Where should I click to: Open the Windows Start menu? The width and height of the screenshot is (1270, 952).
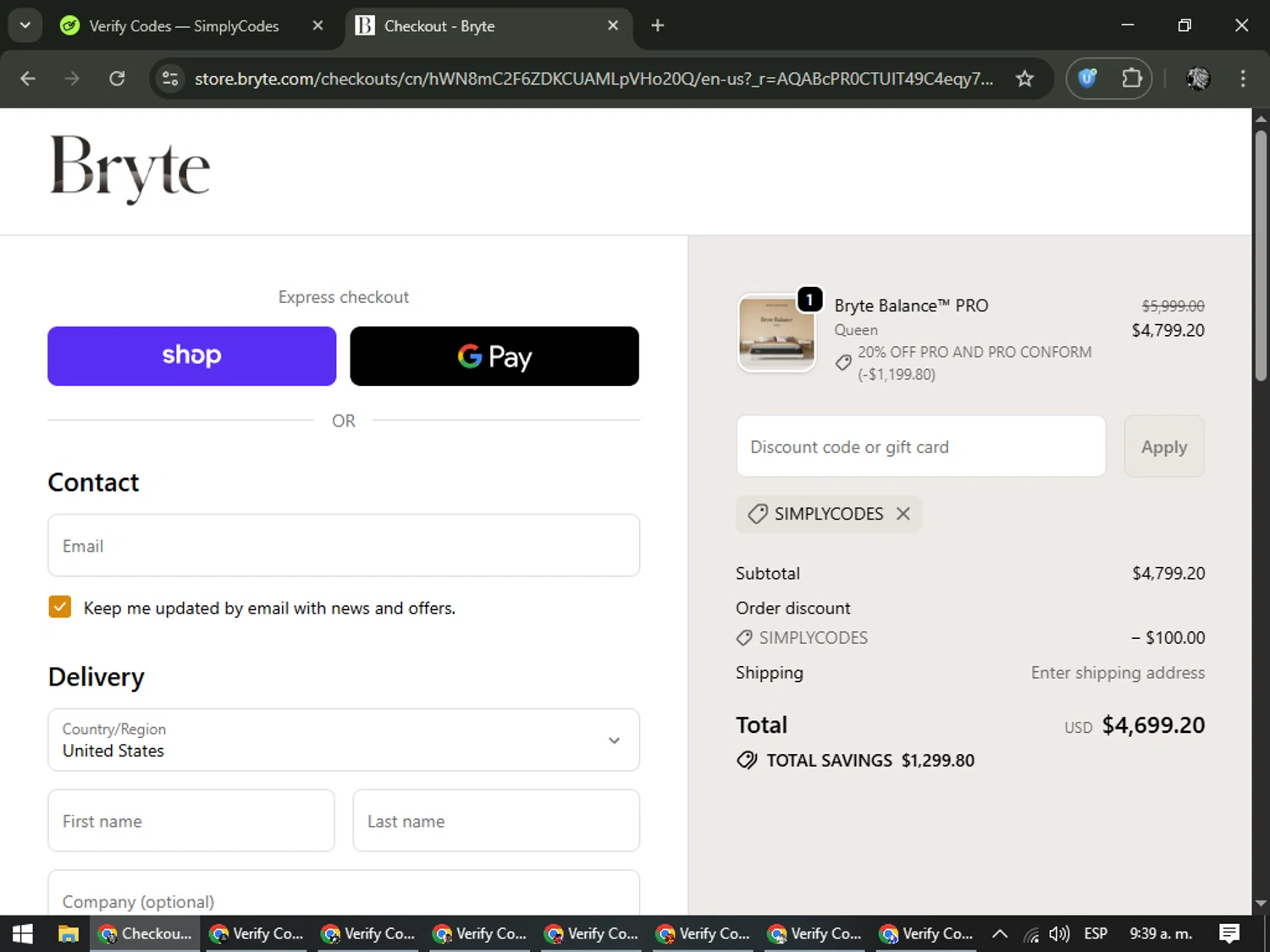point(23,933)
